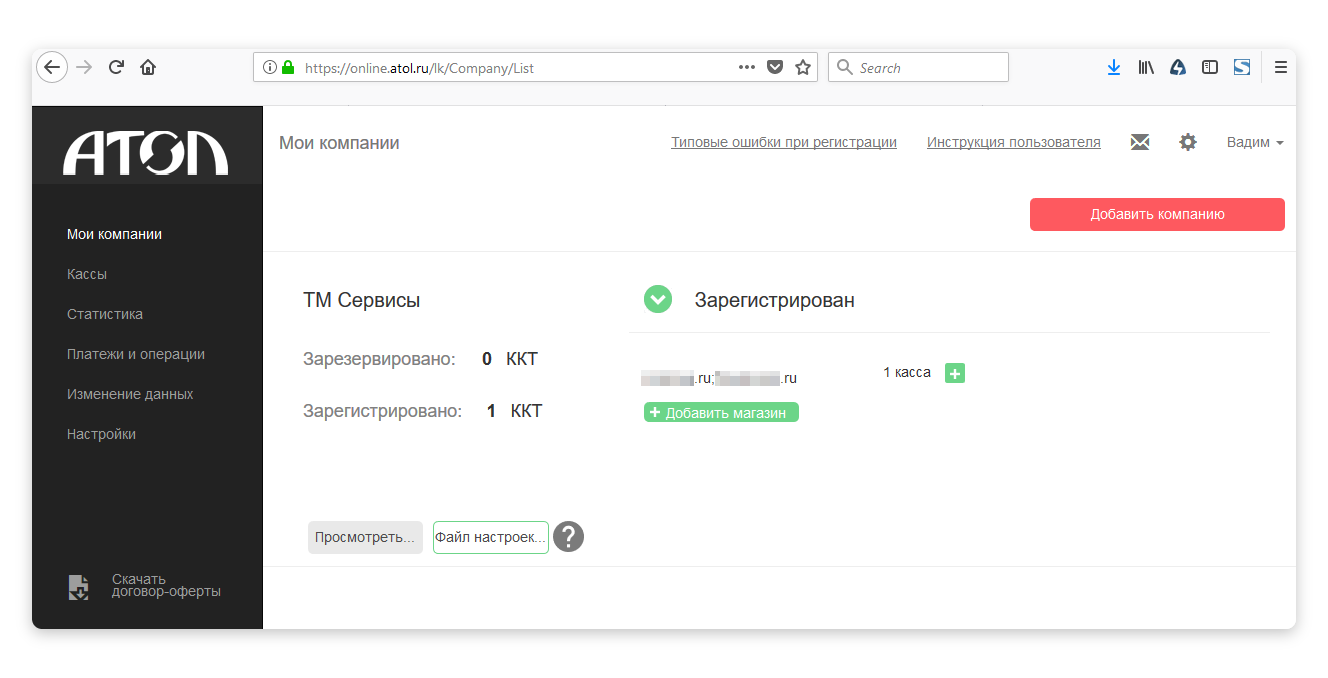This screenshot has width=1328, height=678.
Task: Open account settings via gear icon
Action: point(1187,142)
